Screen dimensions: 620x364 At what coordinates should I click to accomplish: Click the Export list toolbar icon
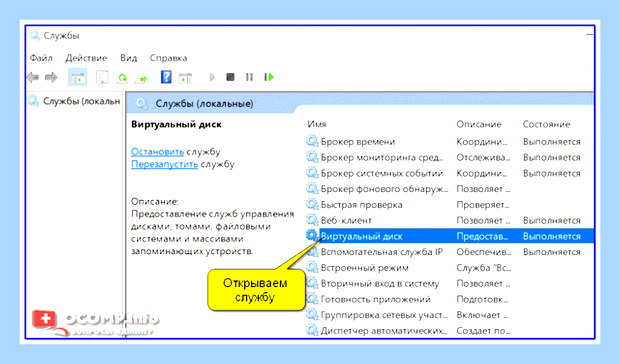pyautogui.click(x=141, y=78)
